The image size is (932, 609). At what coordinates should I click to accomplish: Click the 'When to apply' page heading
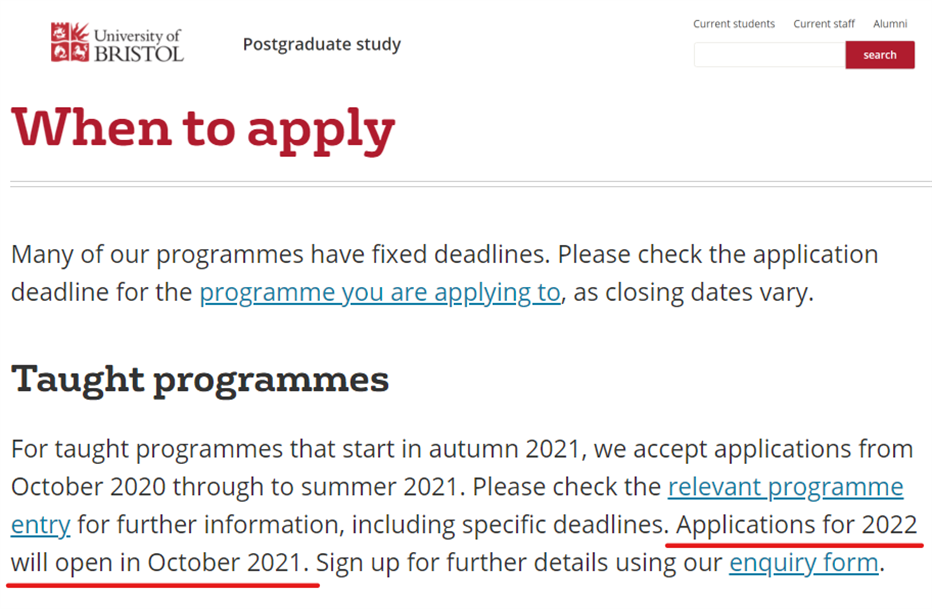click(x=203, y=128)
